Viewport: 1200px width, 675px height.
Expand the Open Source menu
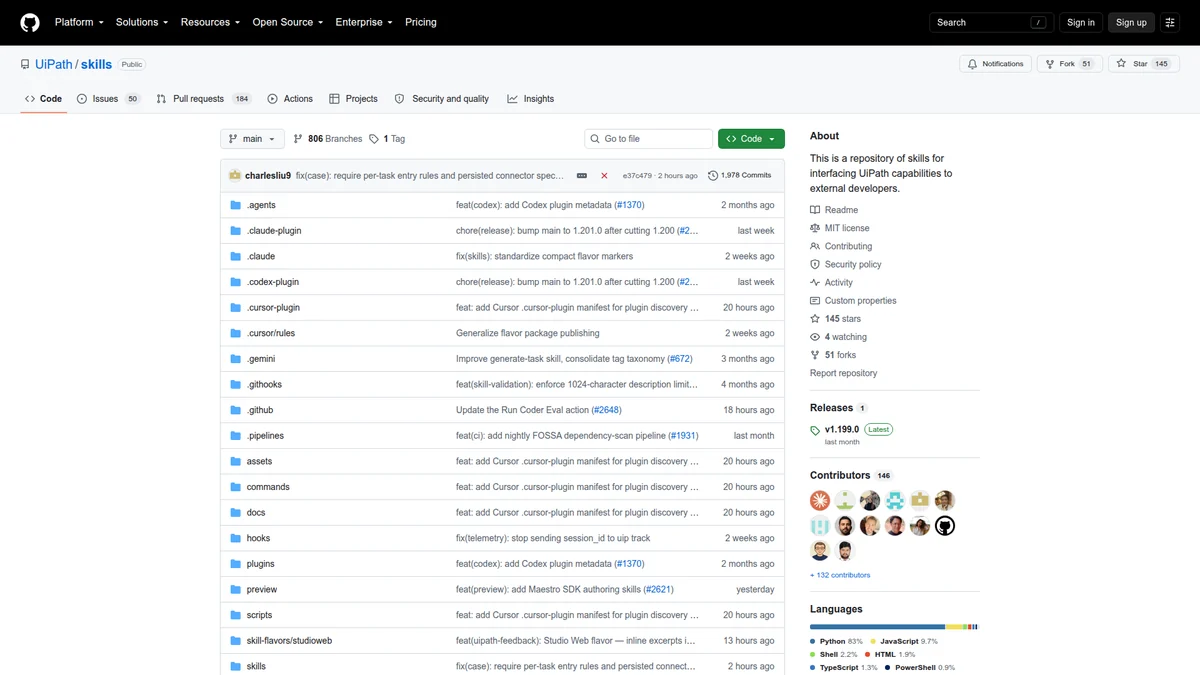[x=288, y=22]
